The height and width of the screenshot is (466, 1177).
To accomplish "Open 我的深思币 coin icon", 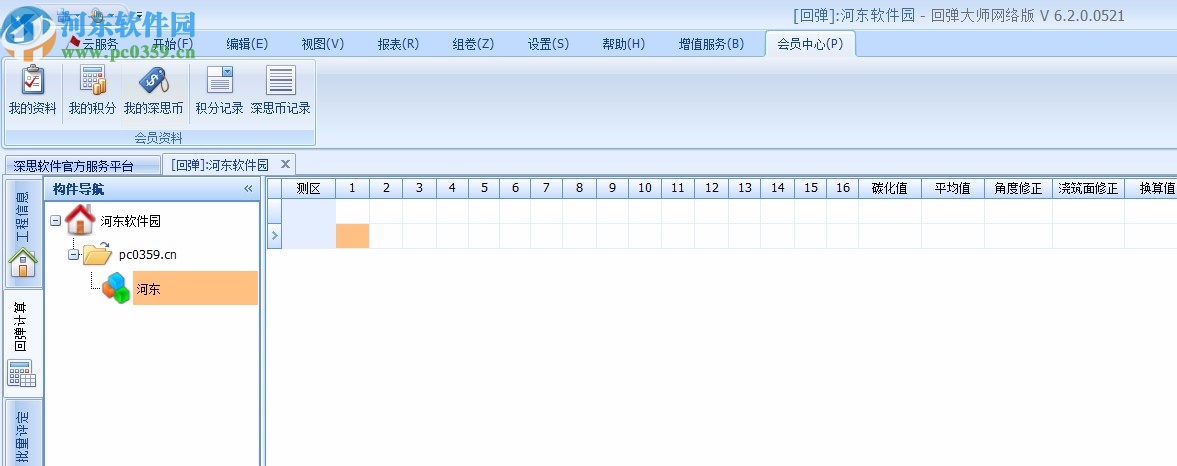I will click(x=153, y=81).
